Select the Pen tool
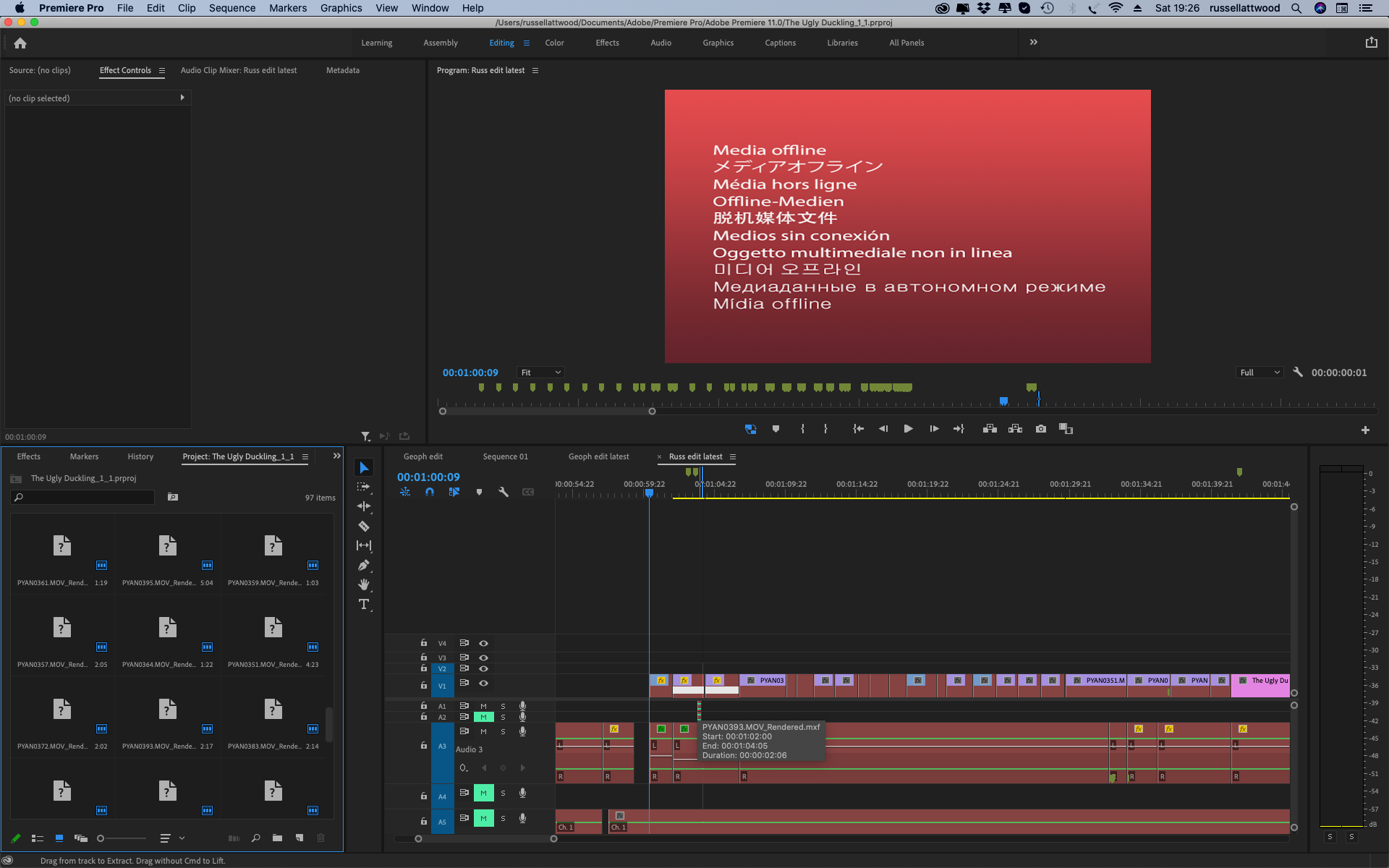The image size is (1389, 868). click(x=364, y=565)
